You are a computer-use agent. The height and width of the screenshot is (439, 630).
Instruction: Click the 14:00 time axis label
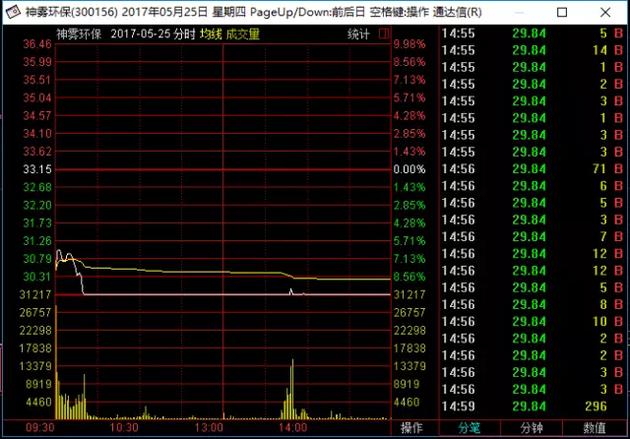point(293,428)
